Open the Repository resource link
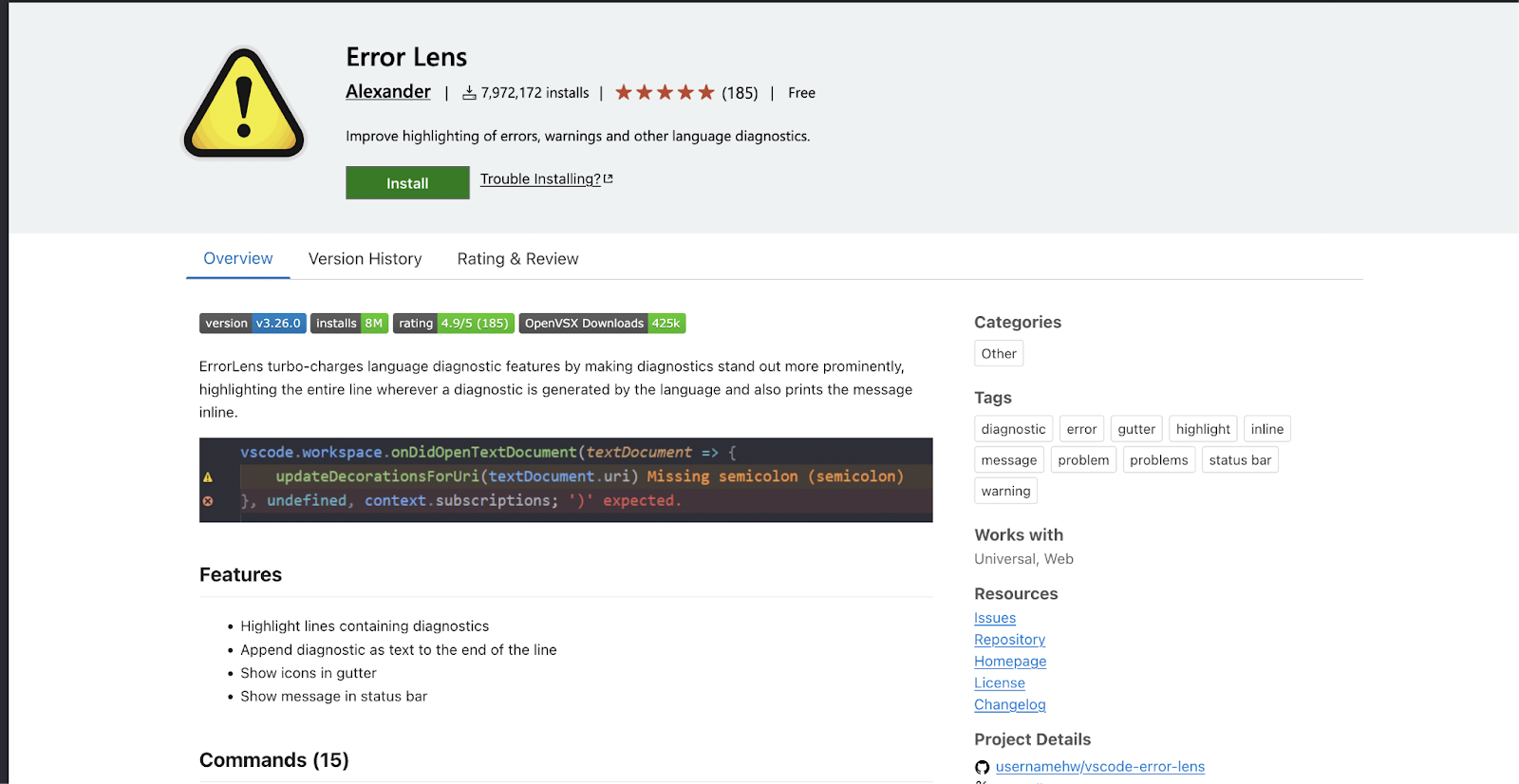The height and width of the screenshot is (784, 1519). 1009,640
